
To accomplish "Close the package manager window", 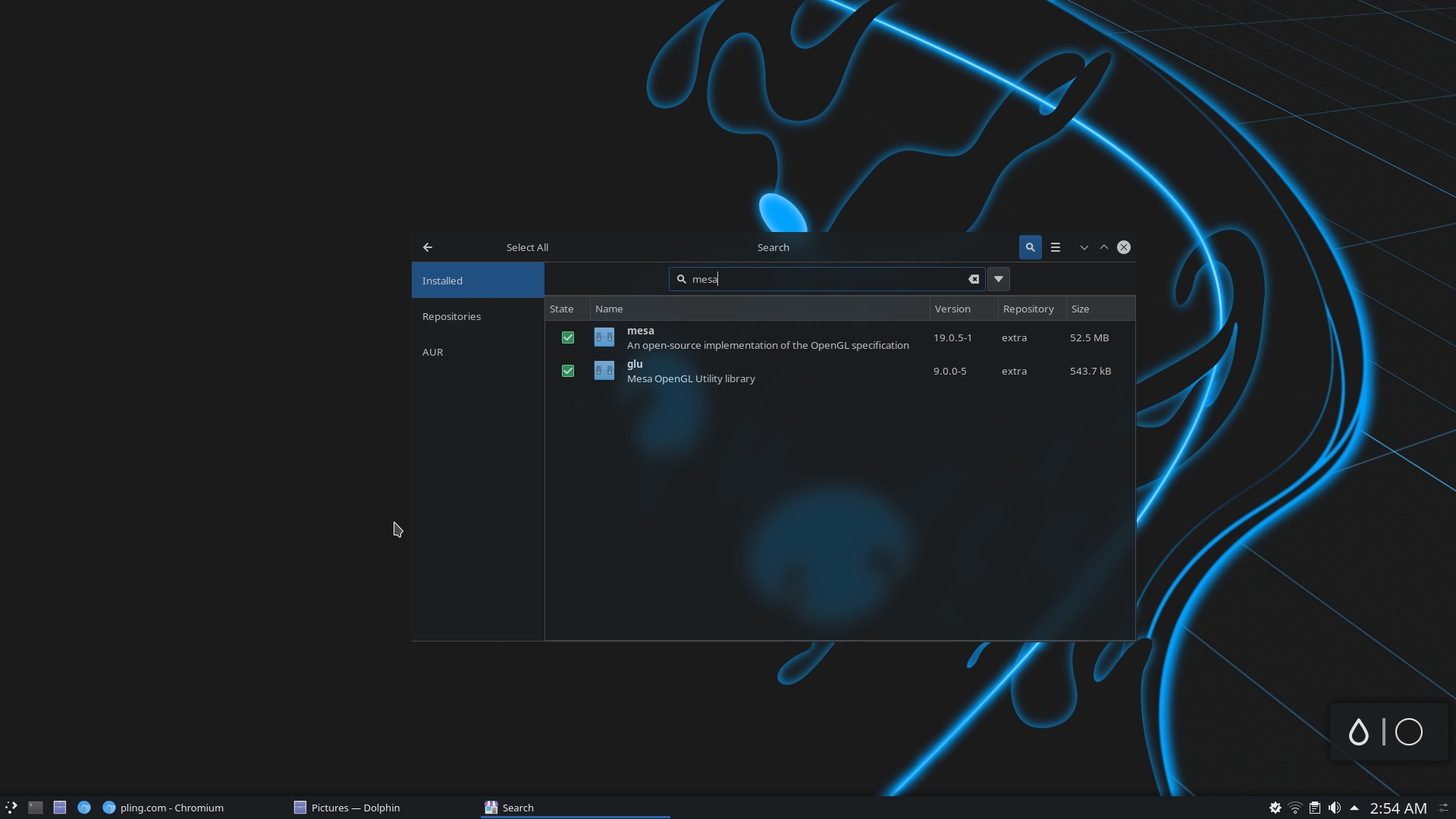I will [1124, 247].
